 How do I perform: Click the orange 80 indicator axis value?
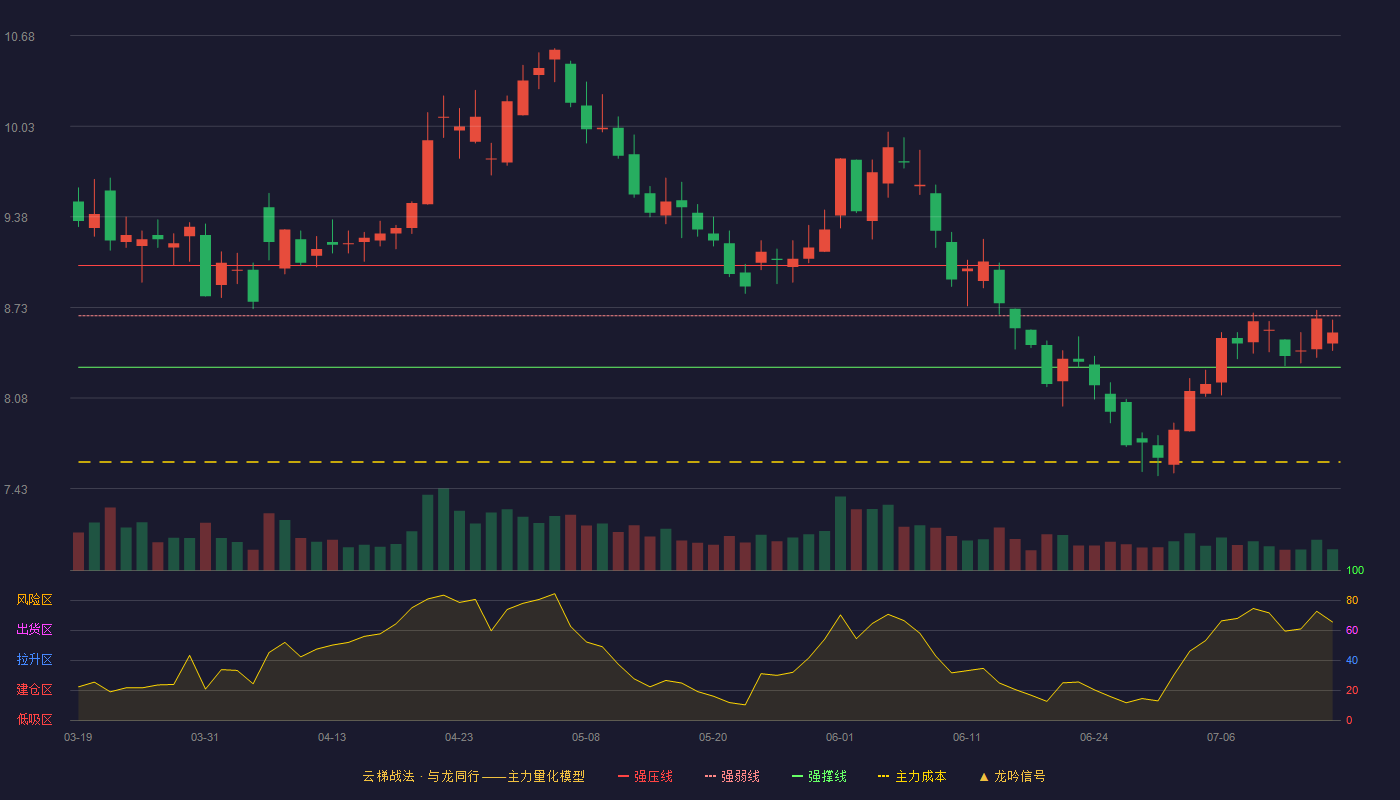(1352, 600)
